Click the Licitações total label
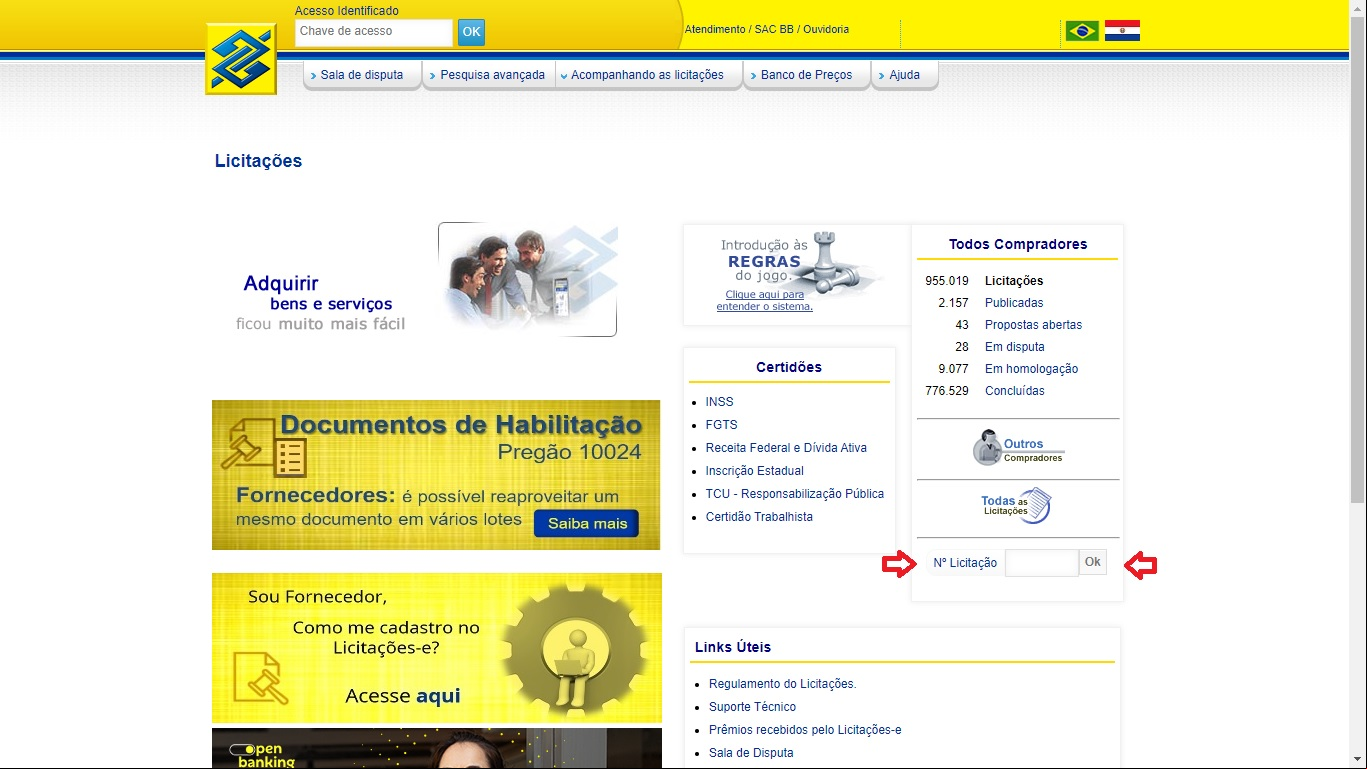1367x769 pixels. coord(1014,281)
